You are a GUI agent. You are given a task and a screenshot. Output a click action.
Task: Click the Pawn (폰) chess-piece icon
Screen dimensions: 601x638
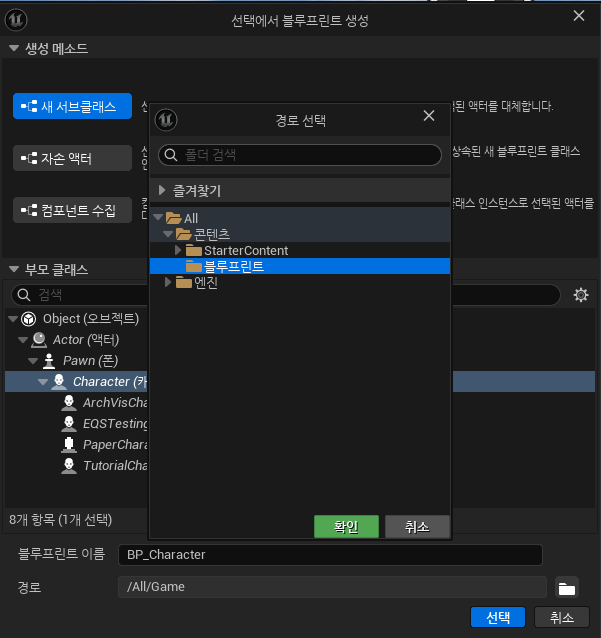[49, 361]
